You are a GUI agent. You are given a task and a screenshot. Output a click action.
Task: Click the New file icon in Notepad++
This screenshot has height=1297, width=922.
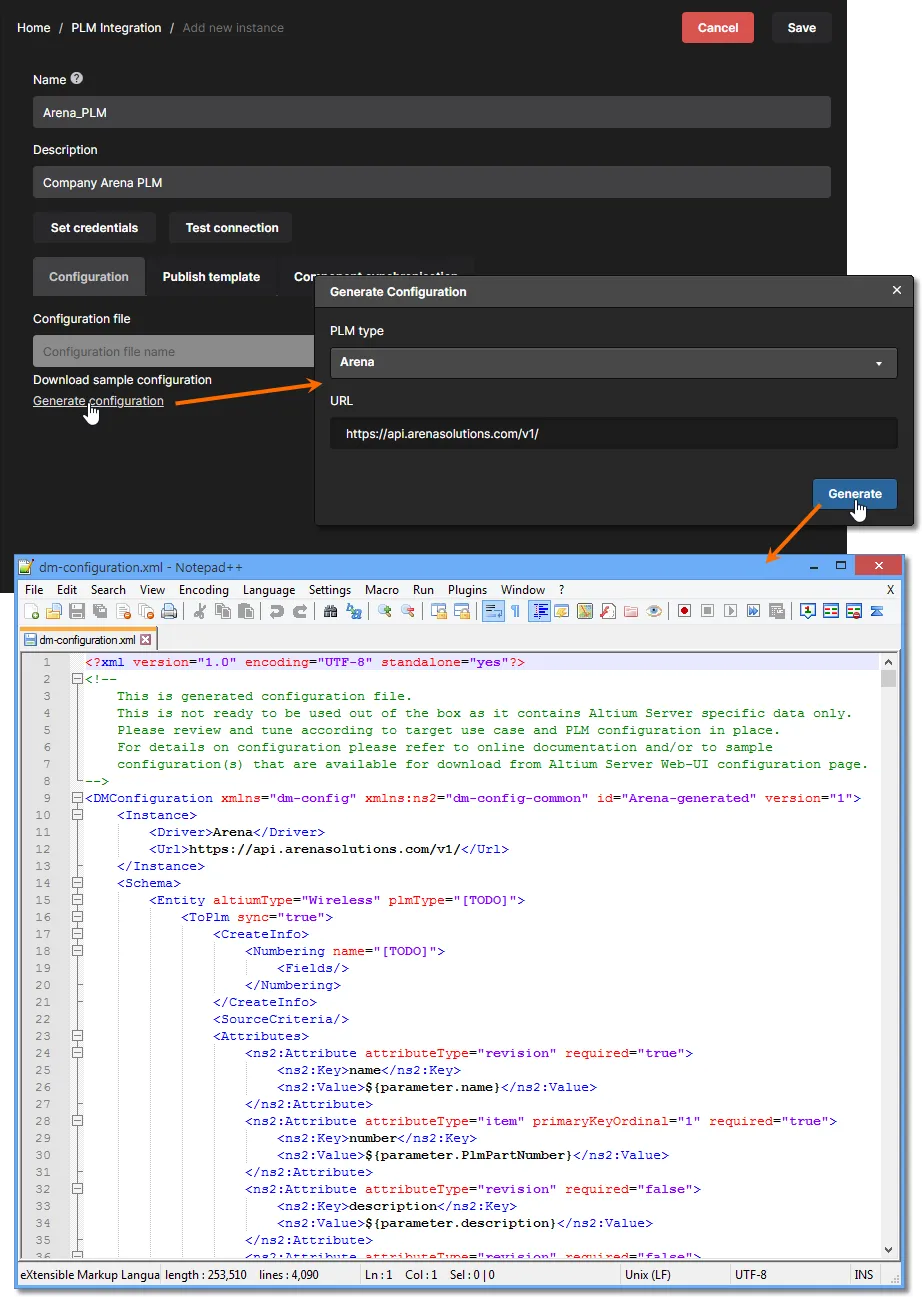coord(32,611)
